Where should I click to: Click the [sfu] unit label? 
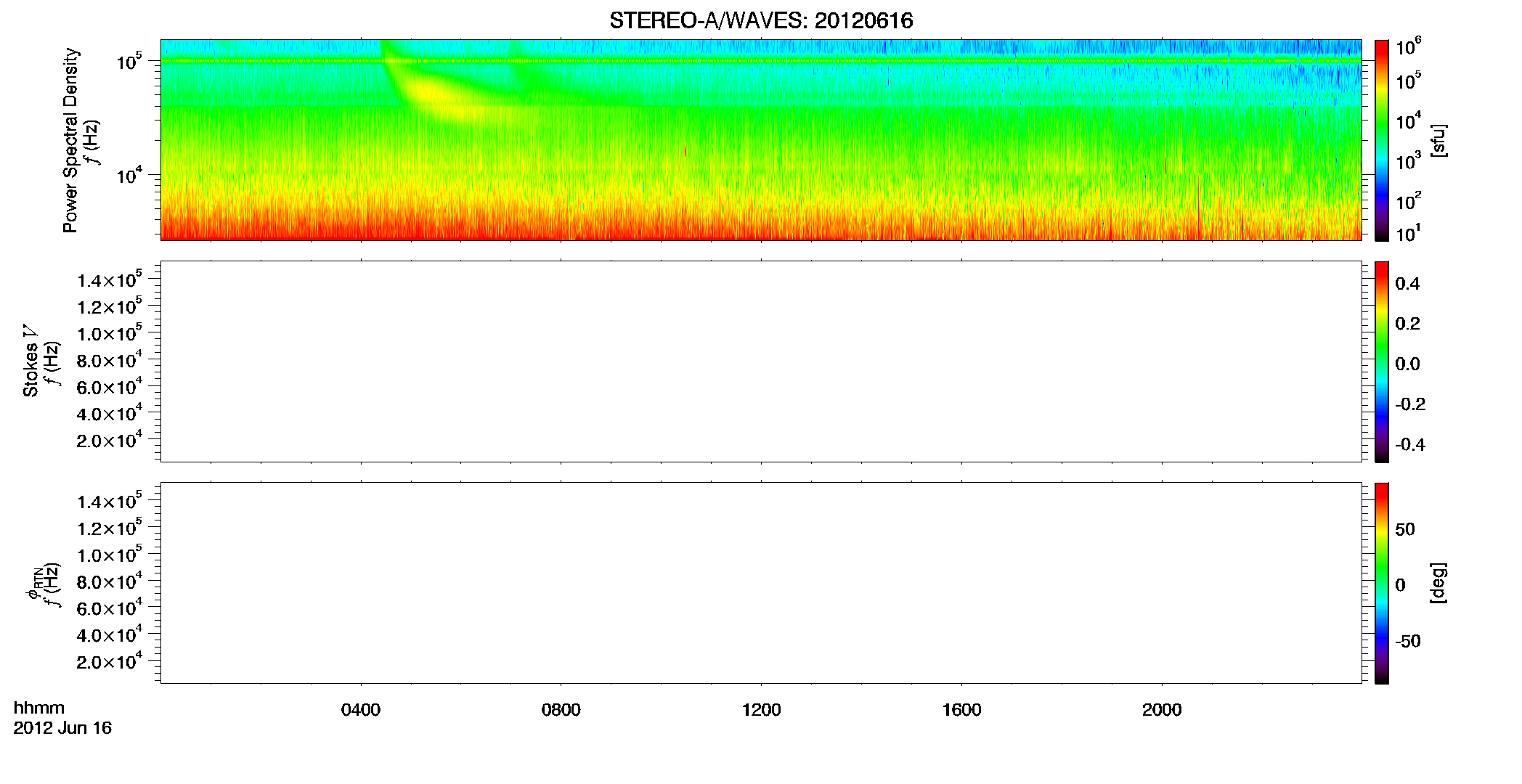coord(1438,141)
